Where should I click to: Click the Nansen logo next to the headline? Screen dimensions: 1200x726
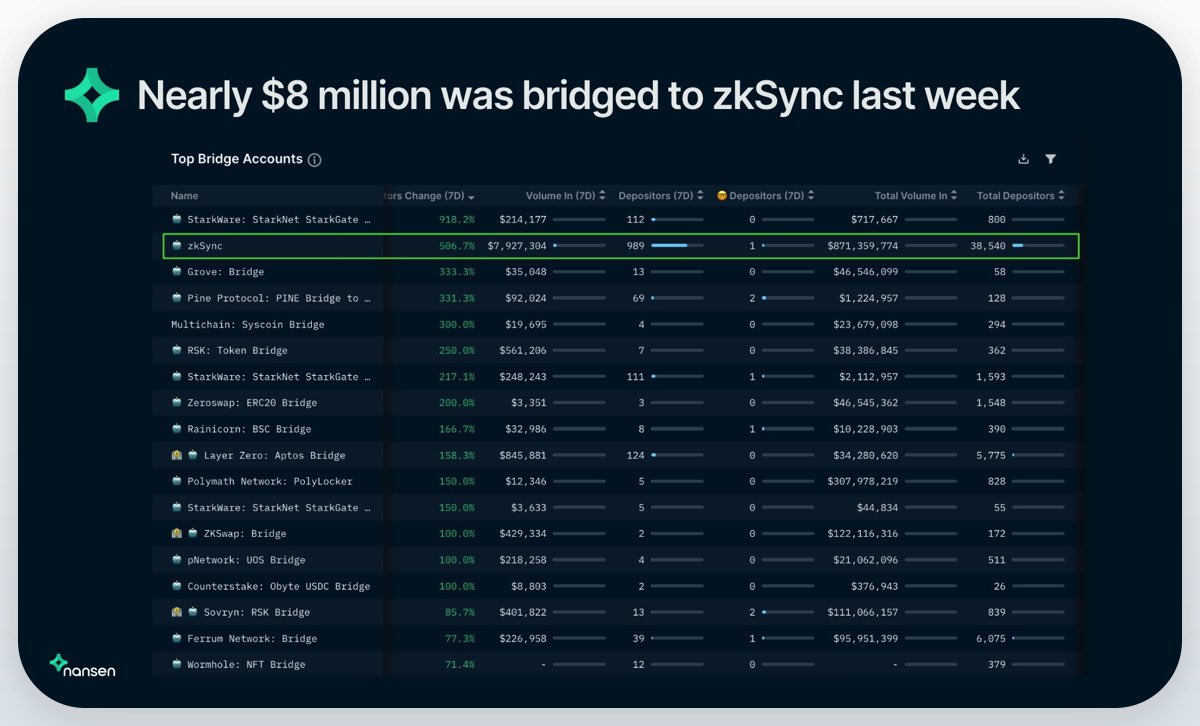[x=92, y=96]
